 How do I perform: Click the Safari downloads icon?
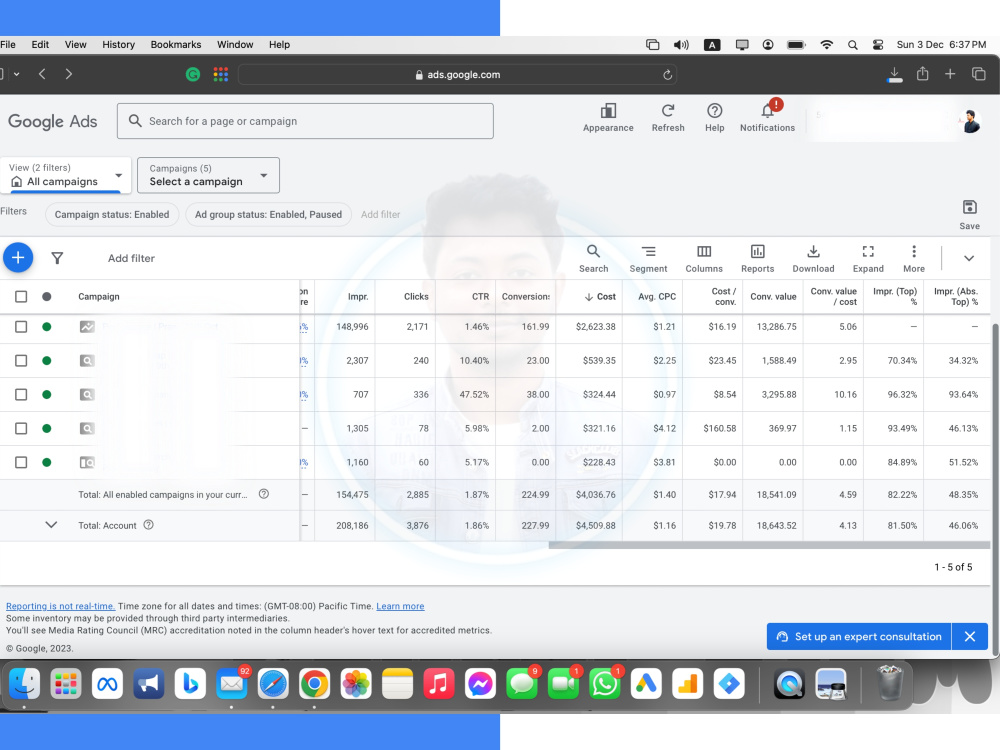[895, 75]
